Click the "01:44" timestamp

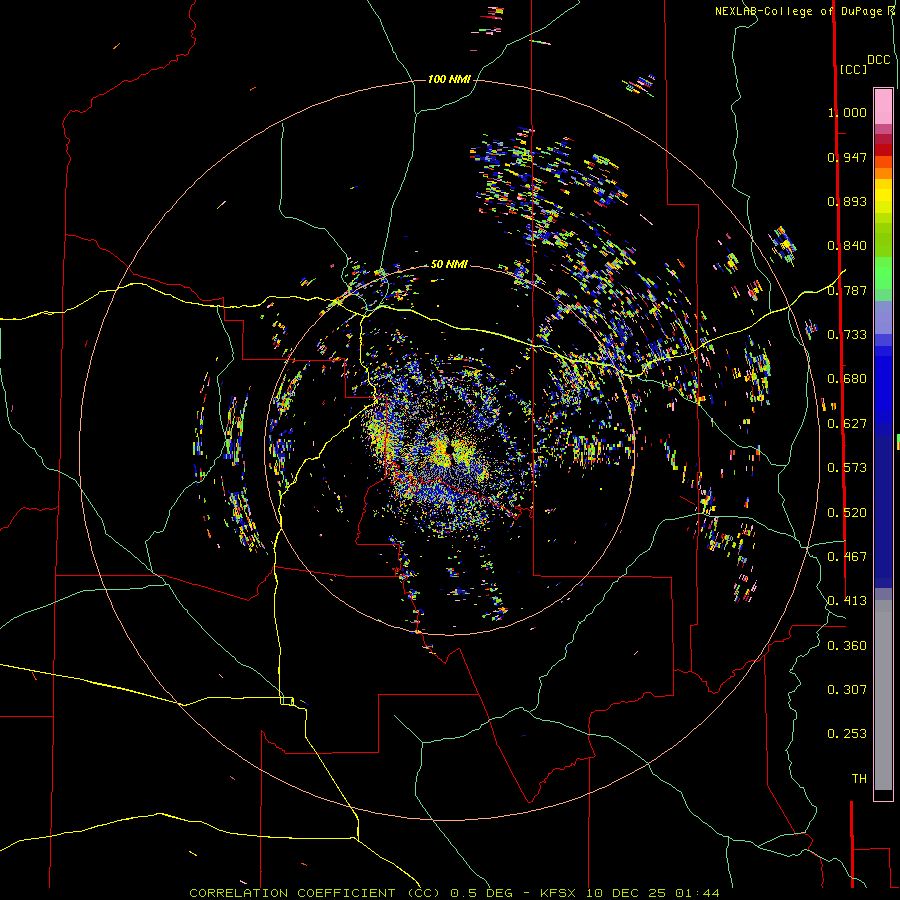[x=697, y=893]
